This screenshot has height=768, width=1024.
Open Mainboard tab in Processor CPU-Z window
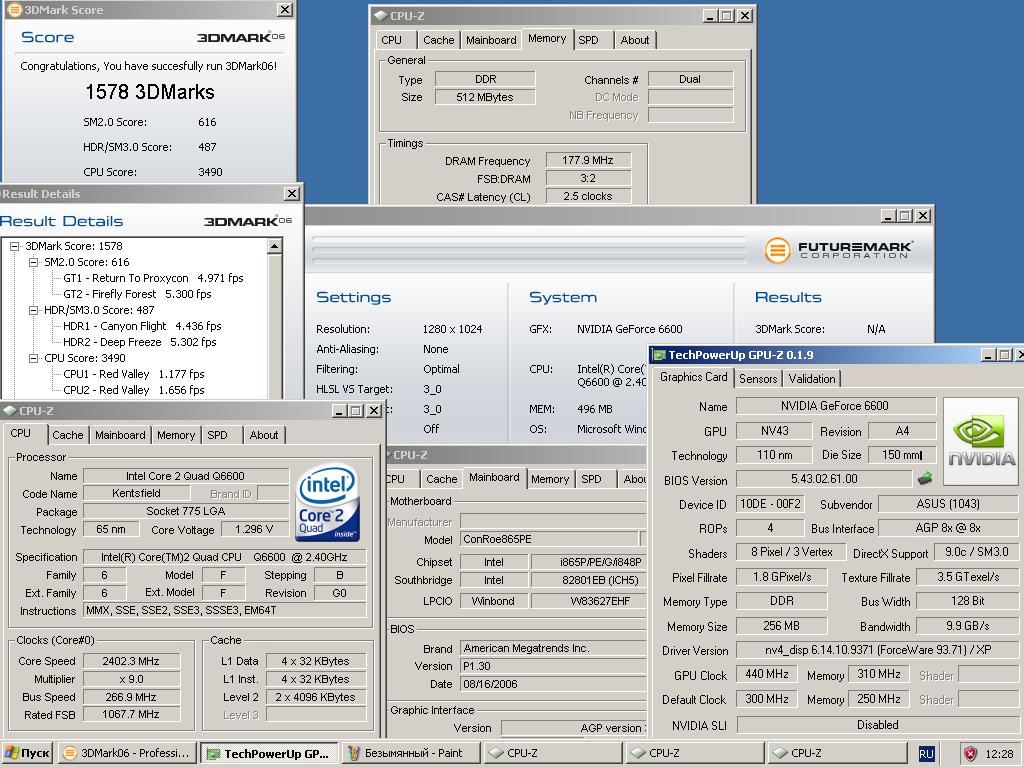tap(120, 435)
